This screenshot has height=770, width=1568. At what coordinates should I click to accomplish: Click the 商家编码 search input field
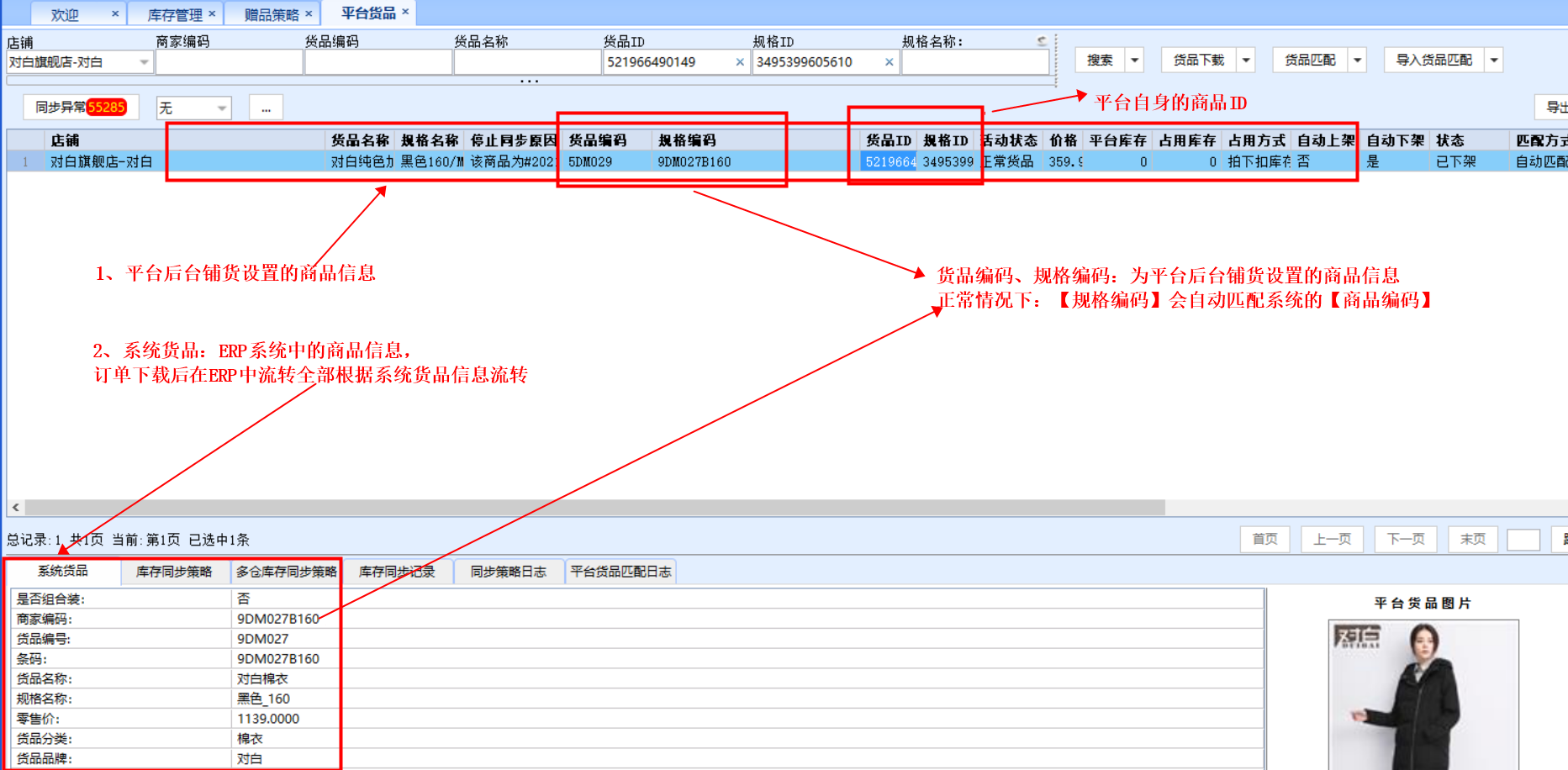229,62
